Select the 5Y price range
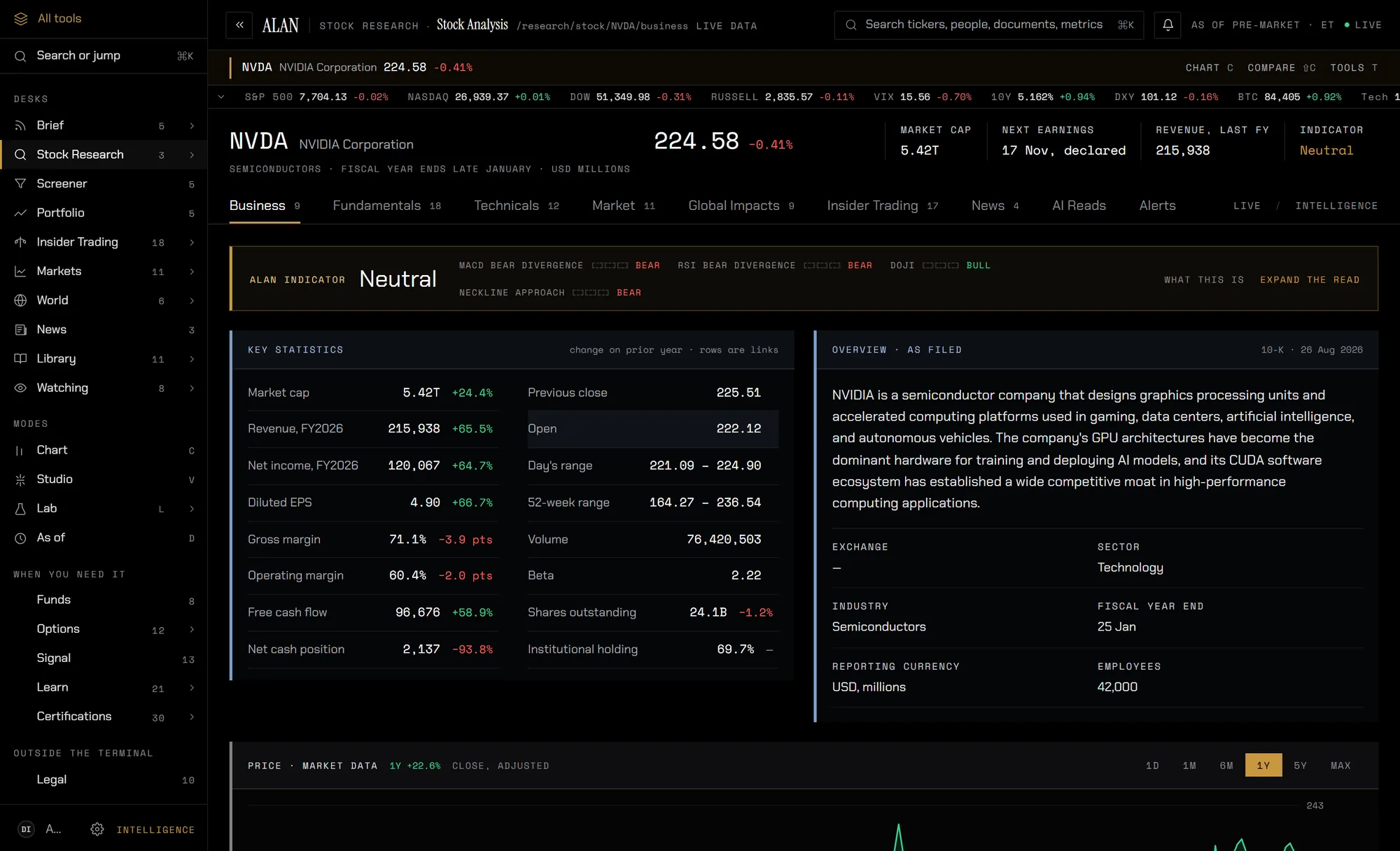Screen dimensions: 1400x851 pos(1301,765)
